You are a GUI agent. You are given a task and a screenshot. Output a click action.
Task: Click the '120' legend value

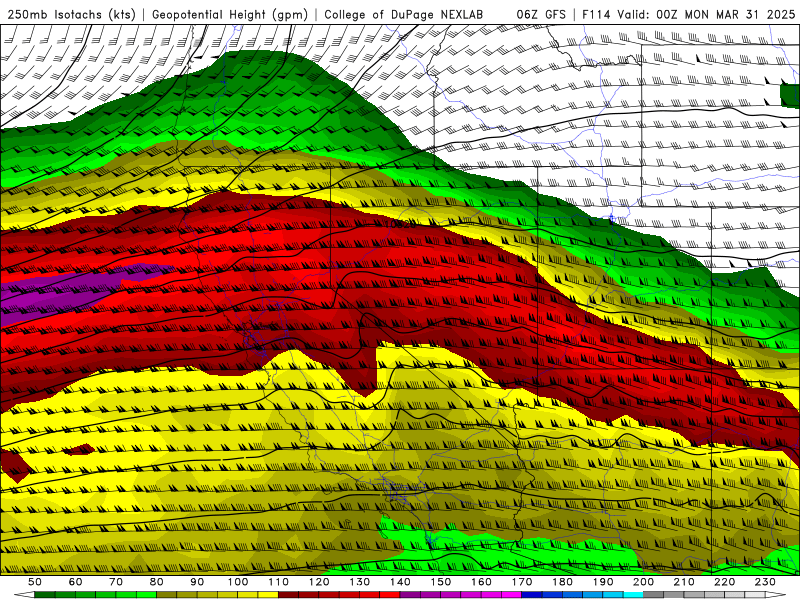[319, 582]
